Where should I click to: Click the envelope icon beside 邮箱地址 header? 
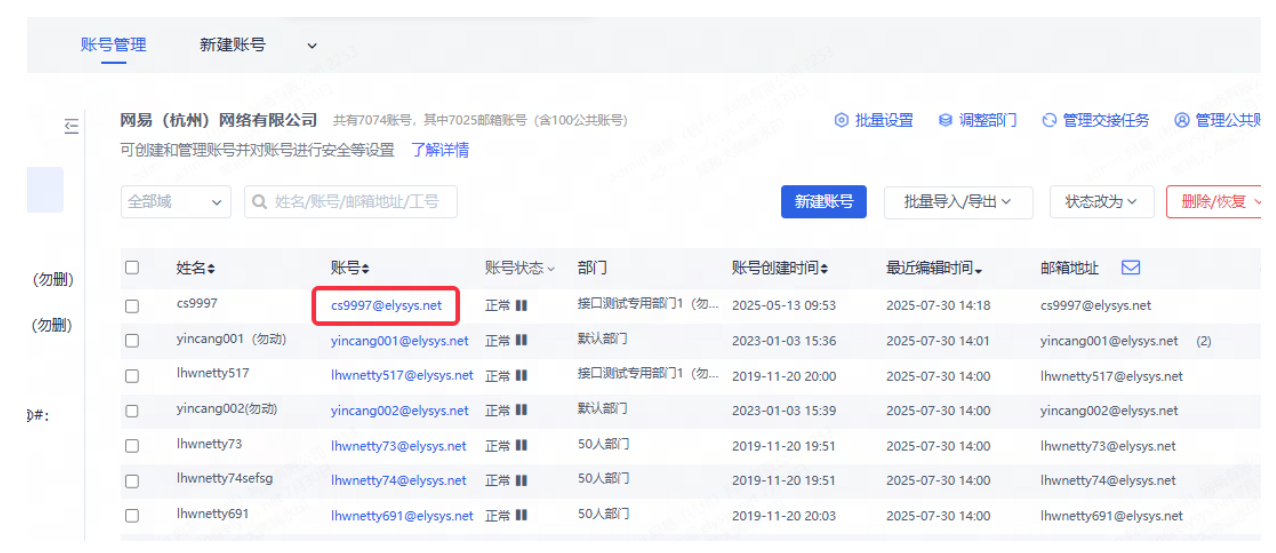click(x=1131, y=267)
